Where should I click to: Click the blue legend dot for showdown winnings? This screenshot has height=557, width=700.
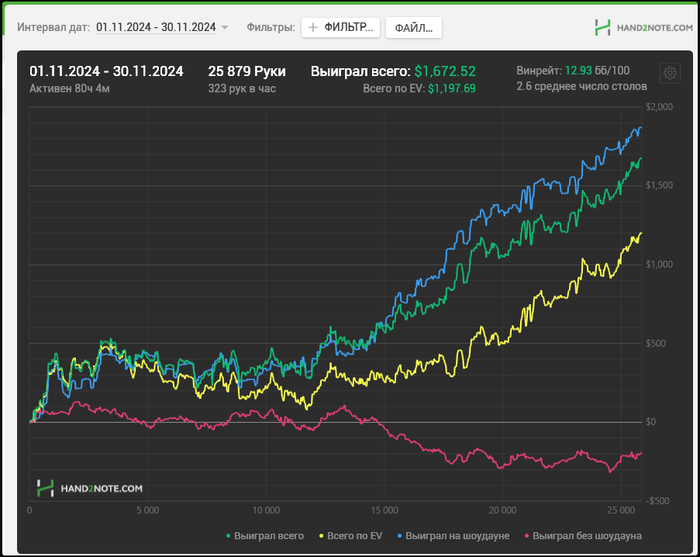(x=400, y=536)
